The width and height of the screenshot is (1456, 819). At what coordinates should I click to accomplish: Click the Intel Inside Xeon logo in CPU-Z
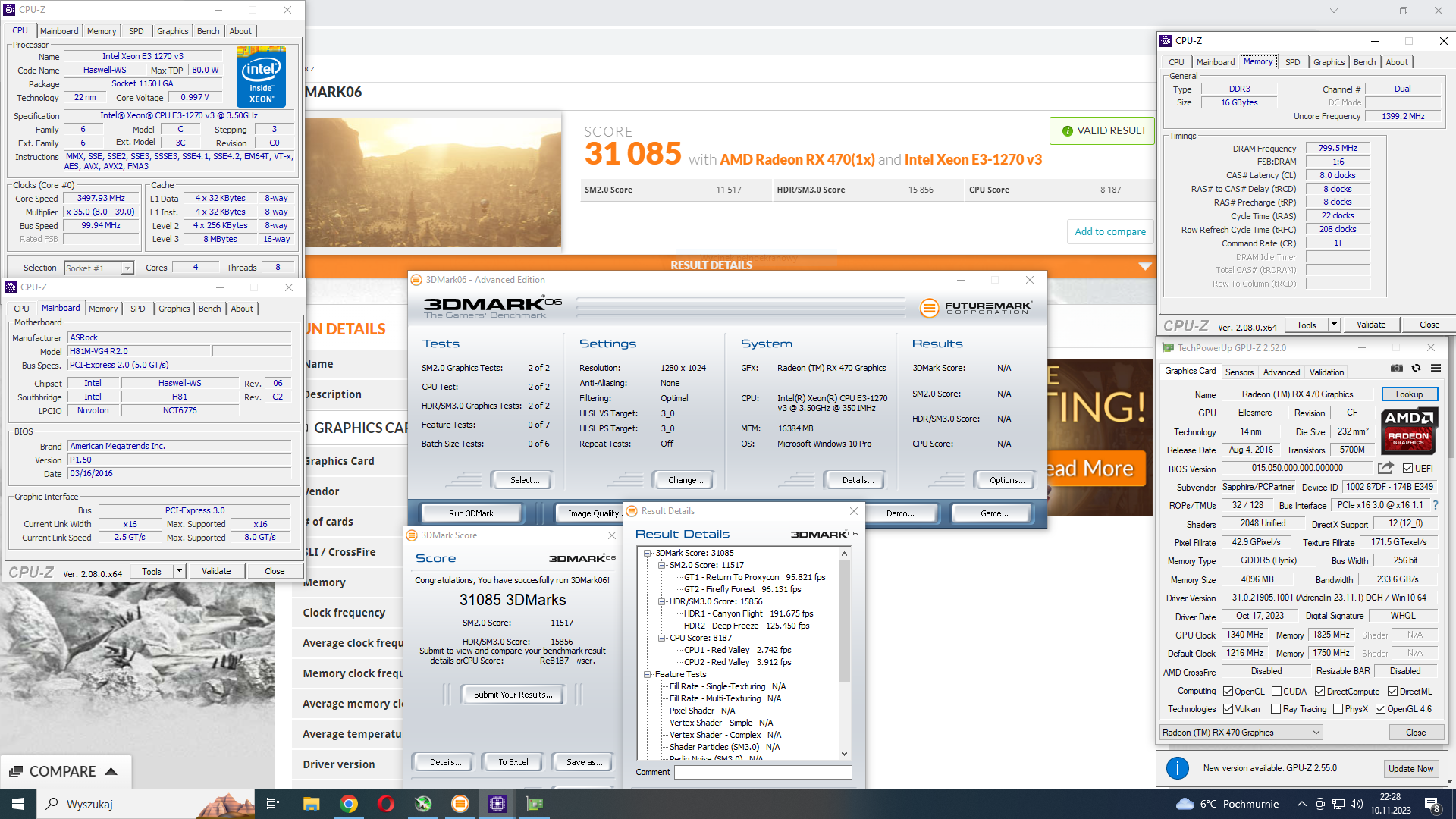261,77
